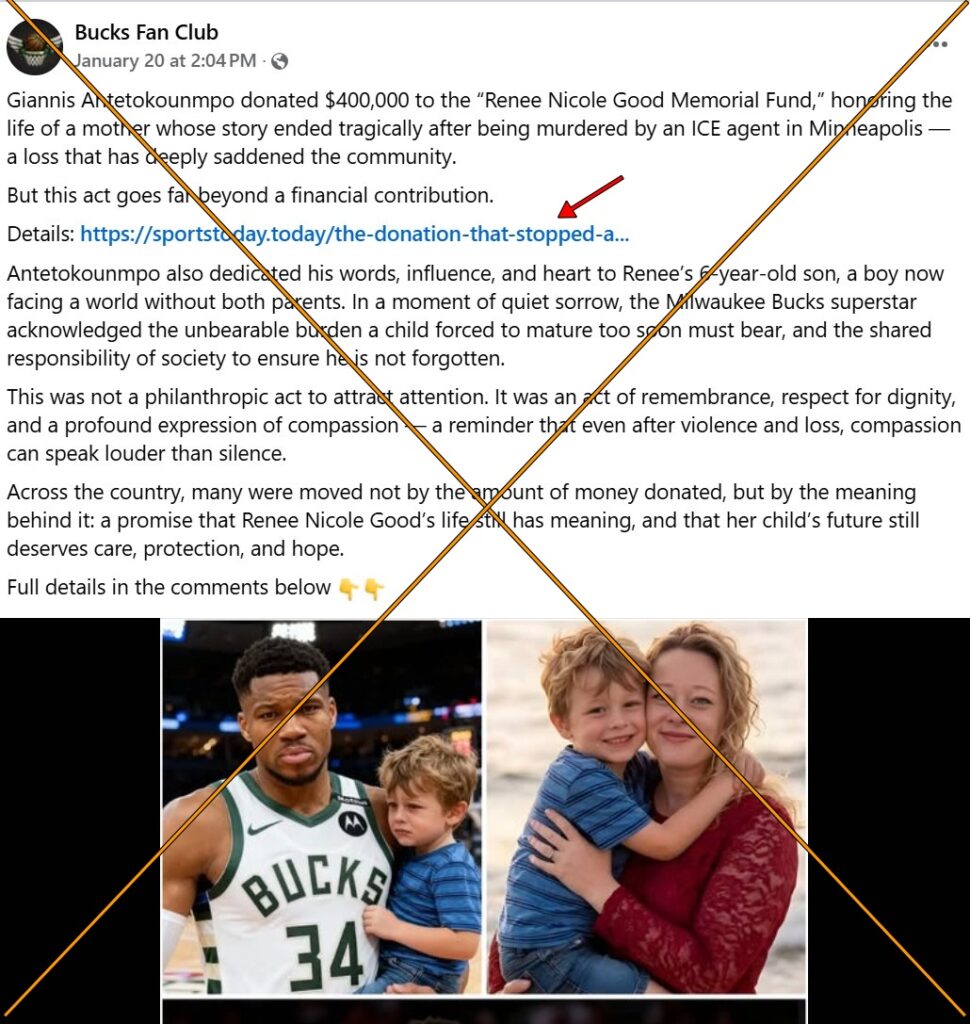
Task: Click the public globe privacy icon
Action: [x=280, y=61]
